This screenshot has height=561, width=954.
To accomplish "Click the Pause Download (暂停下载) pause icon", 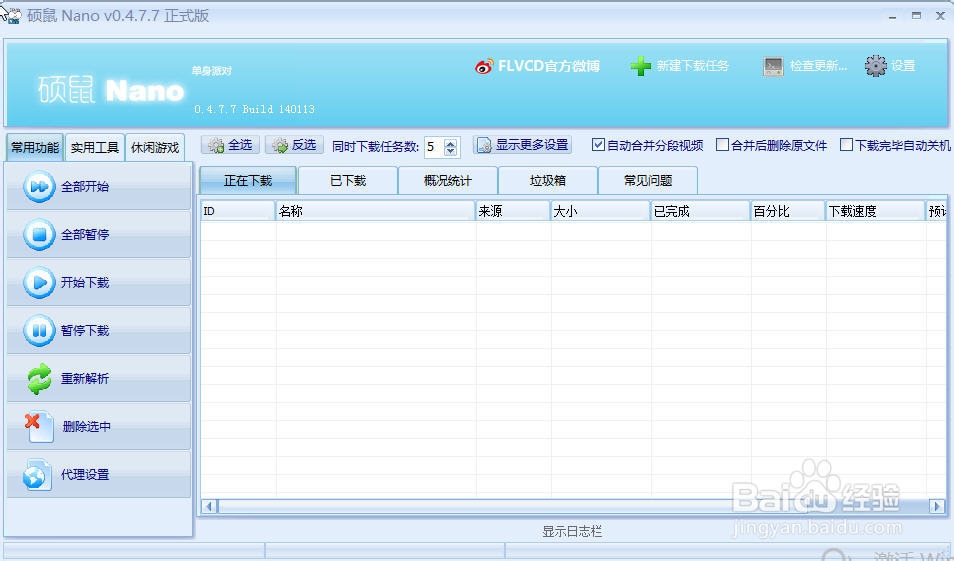I will 39,330.
